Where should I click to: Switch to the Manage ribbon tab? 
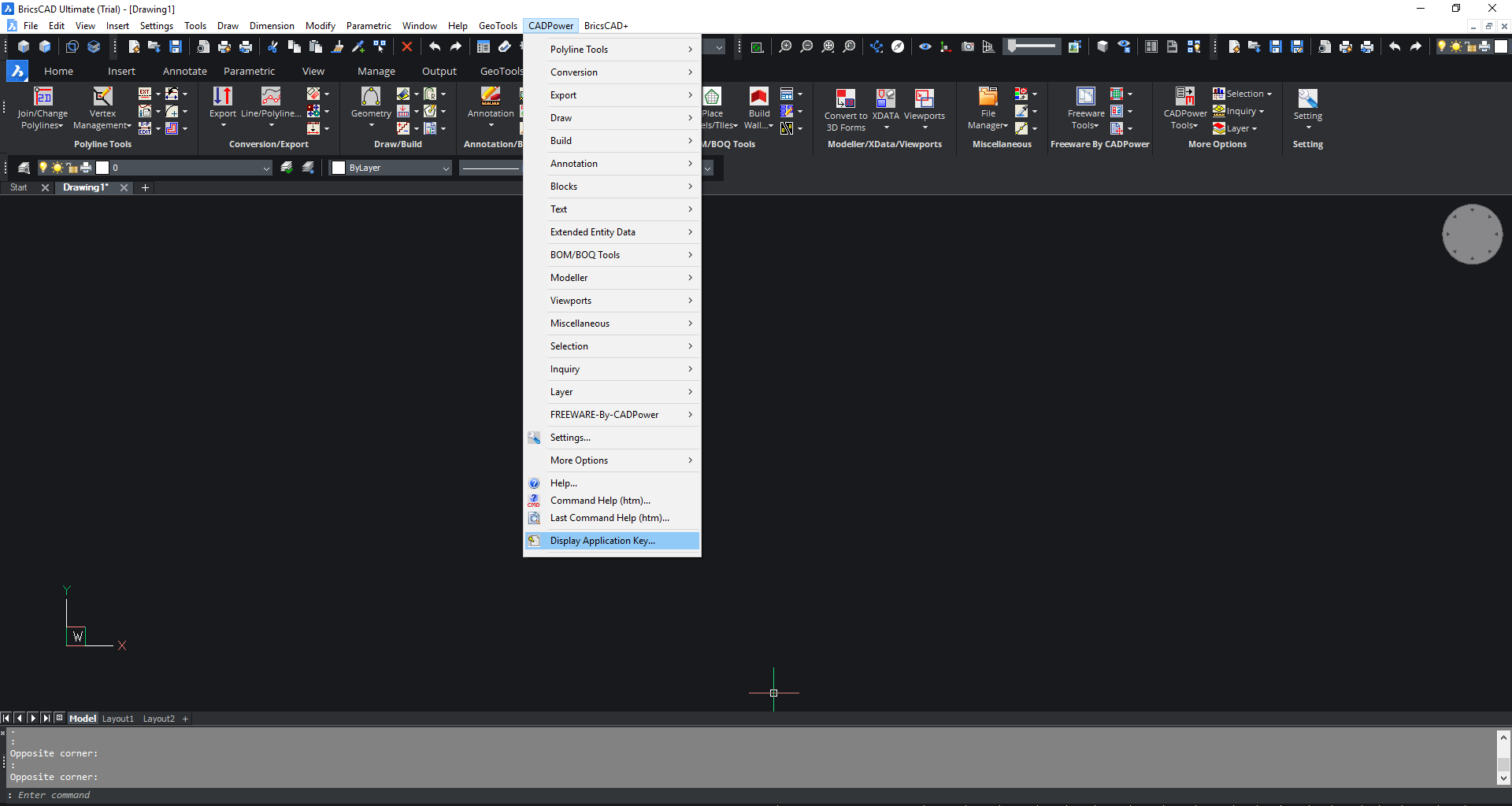(x=376, y=71)
